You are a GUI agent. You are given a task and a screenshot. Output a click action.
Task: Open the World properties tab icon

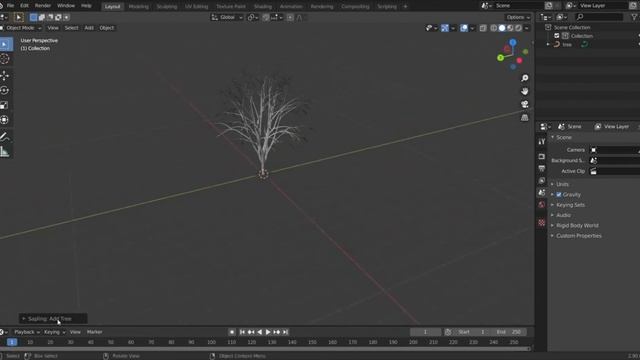click(x=542, y=204)
